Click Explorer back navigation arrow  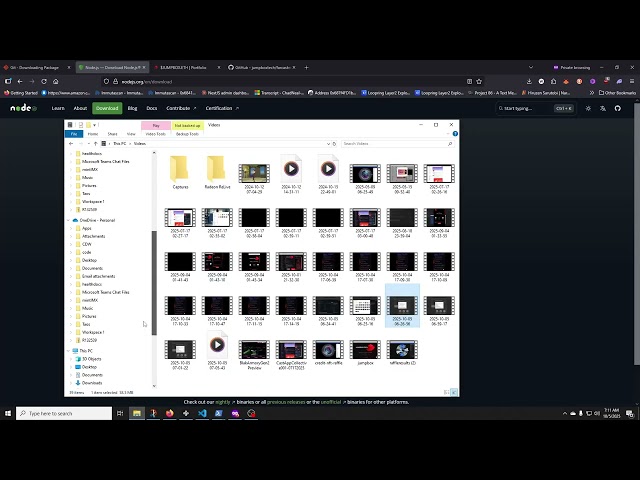[71, 144]
